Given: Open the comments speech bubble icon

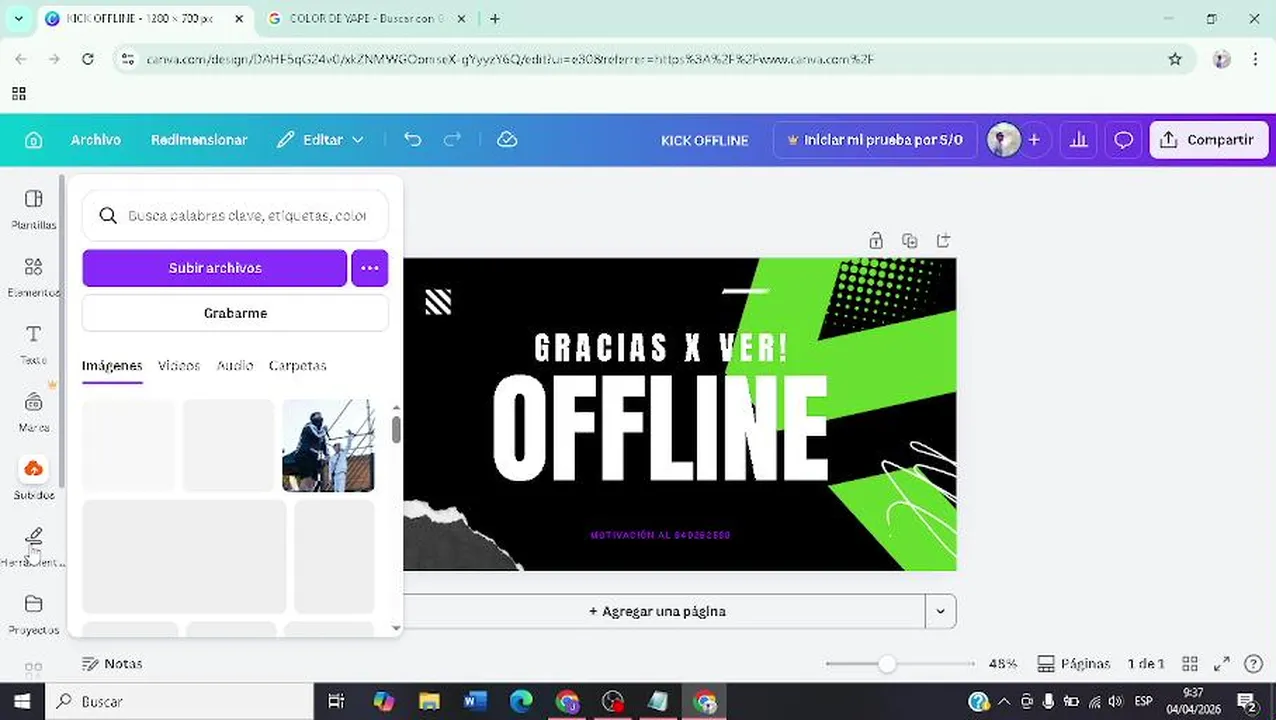Looking at the screenshot, I should click(x=1124, y=140).
